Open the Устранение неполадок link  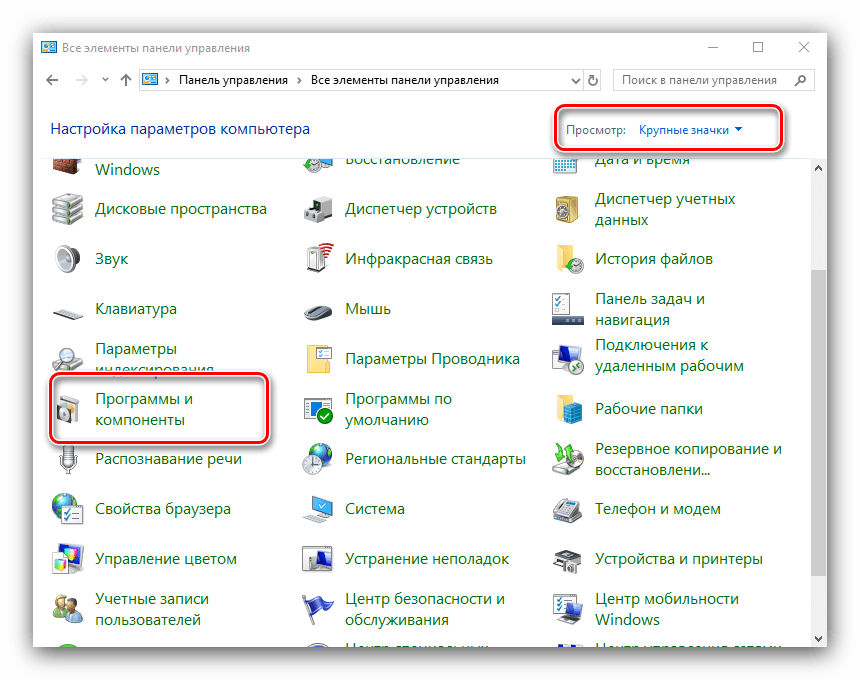[x=427, y=559]
